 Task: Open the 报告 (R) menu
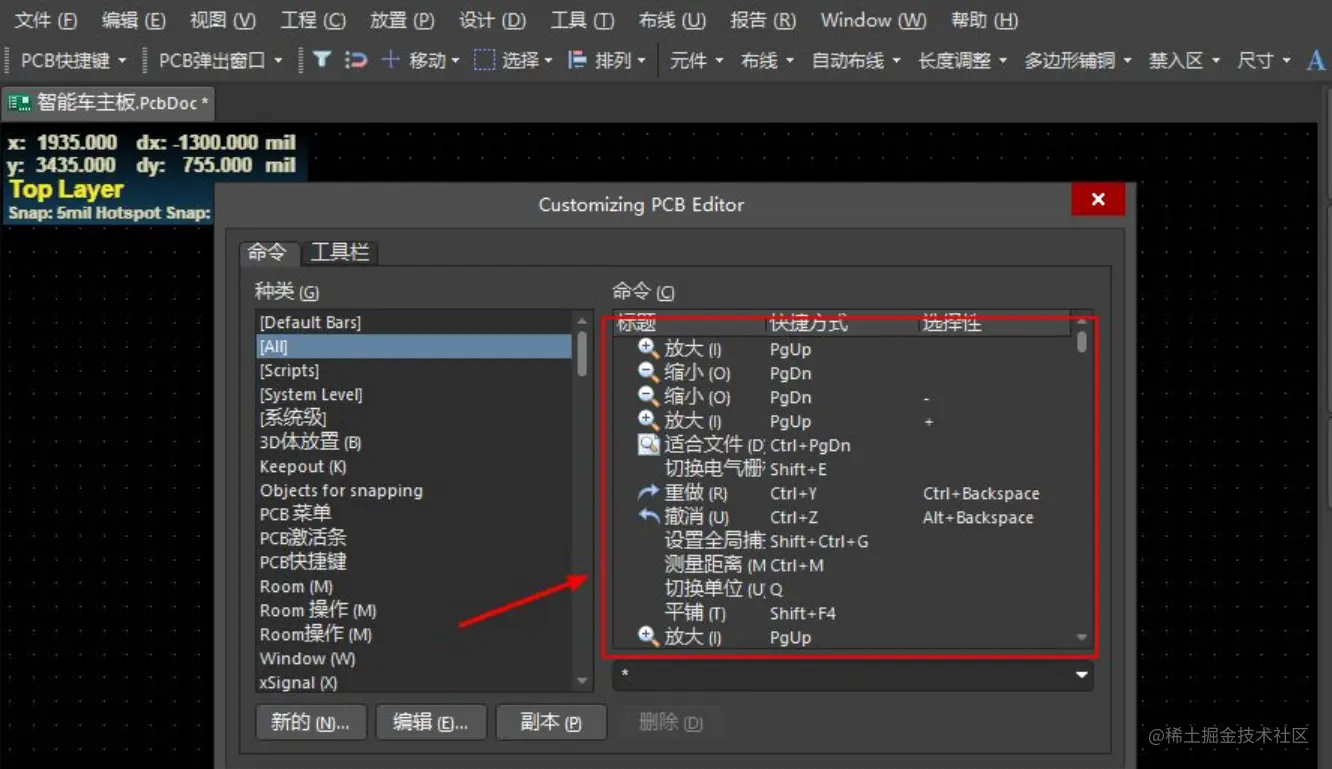pos(763,20)
